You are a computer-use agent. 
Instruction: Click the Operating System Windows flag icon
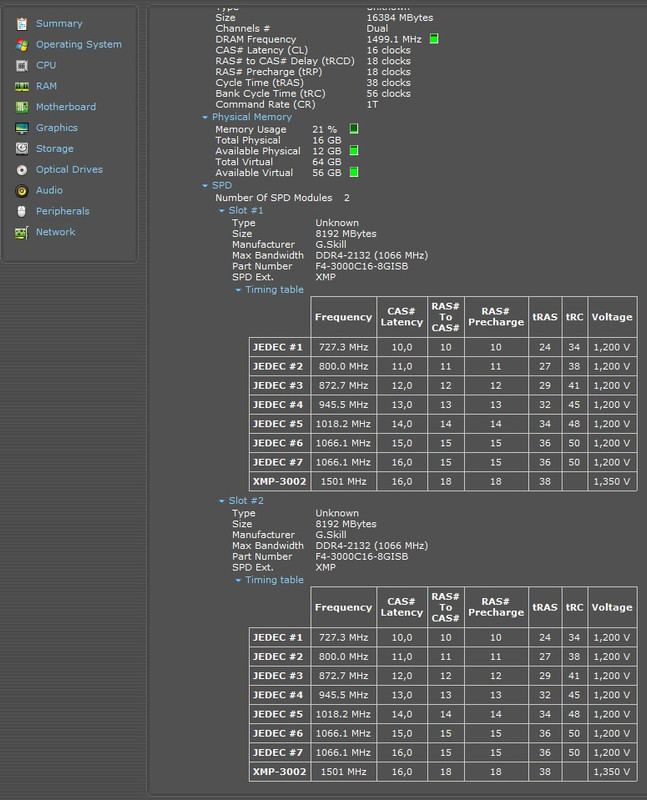coord(21,44)
